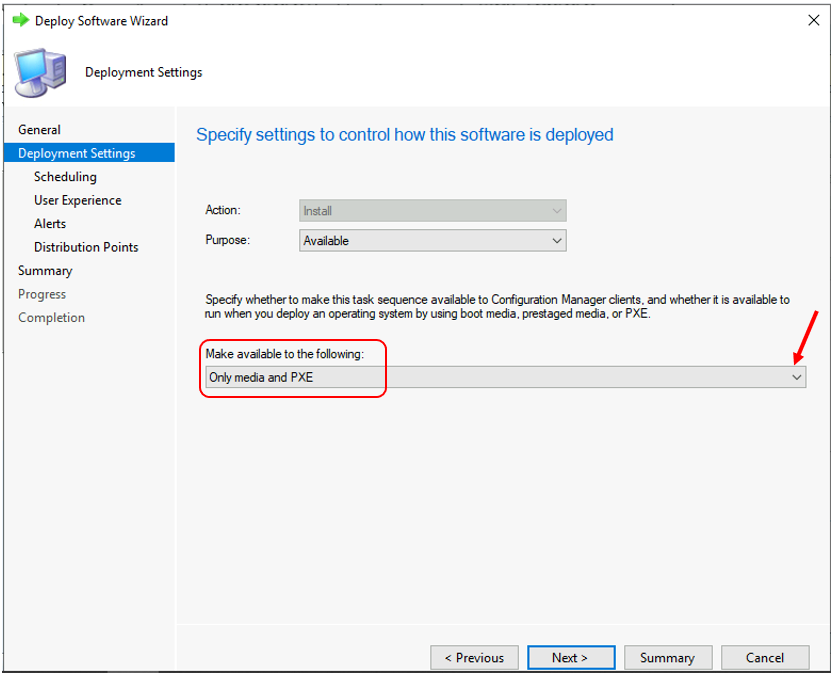
Task: Switch to the Alerts step
Action: pyautogui.click(x=50, y=224)
